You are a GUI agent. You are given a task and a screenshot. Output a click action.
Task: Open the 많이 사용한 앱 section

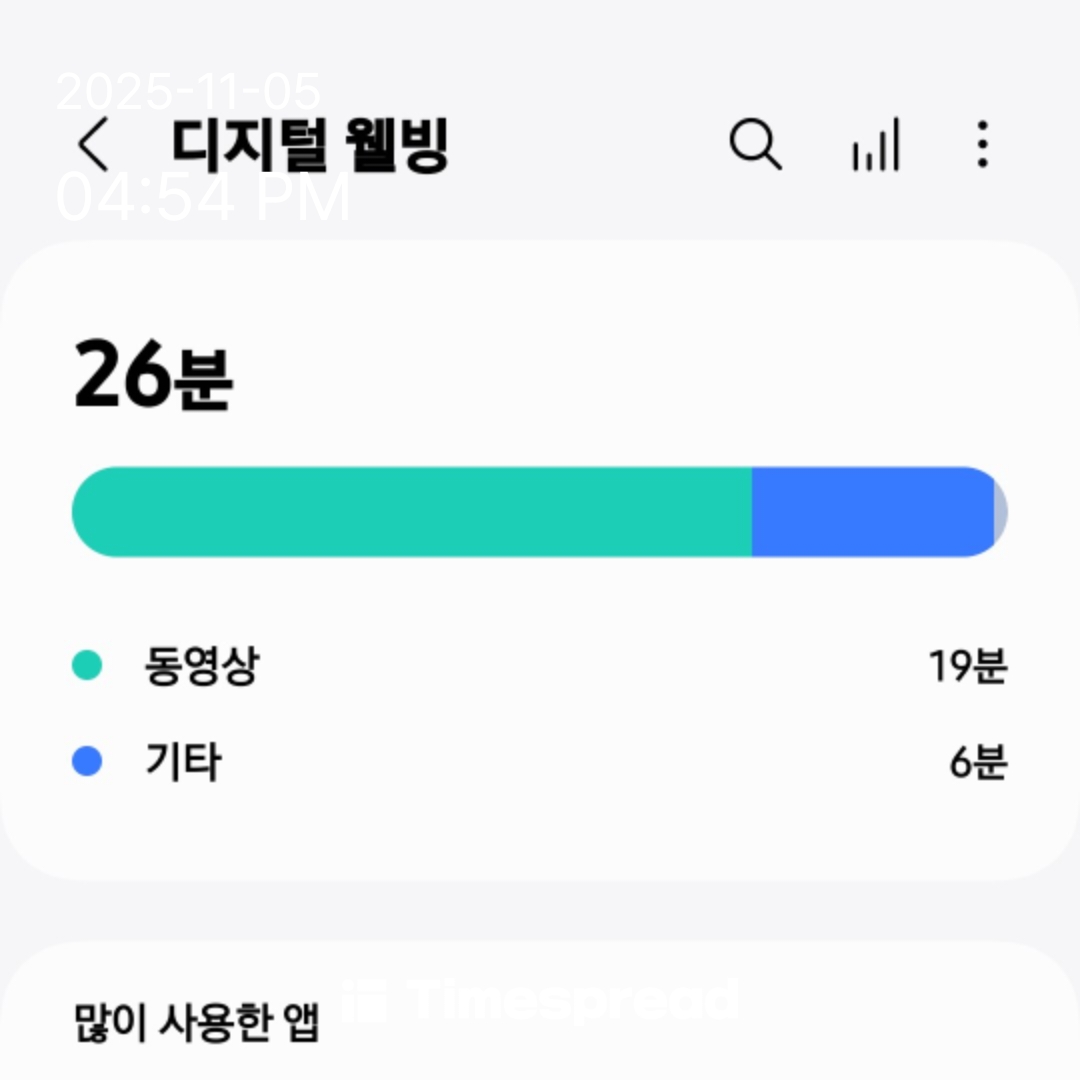point(196,1022)
